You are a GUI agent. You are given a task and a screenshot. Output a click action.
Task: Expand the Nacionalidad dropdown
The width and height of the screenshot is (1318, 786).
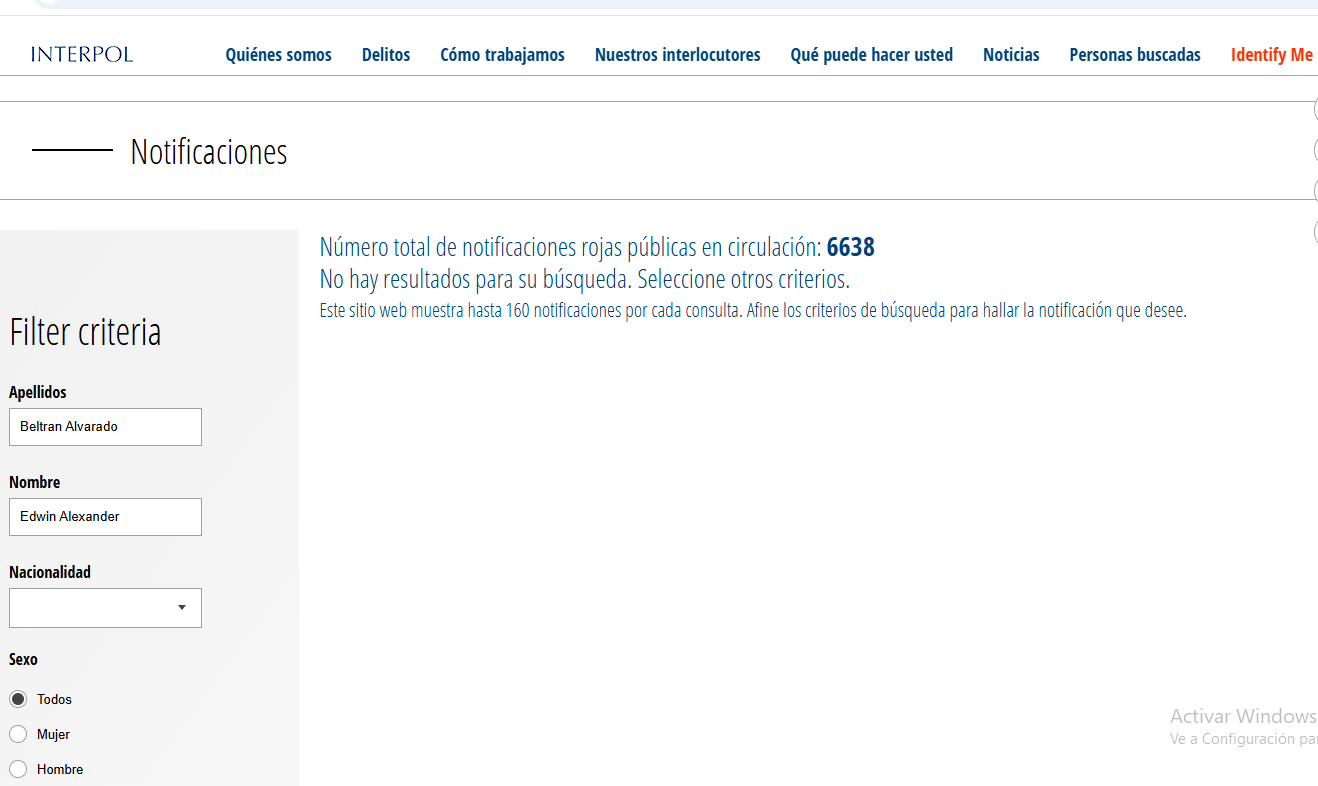coord(105,608)
